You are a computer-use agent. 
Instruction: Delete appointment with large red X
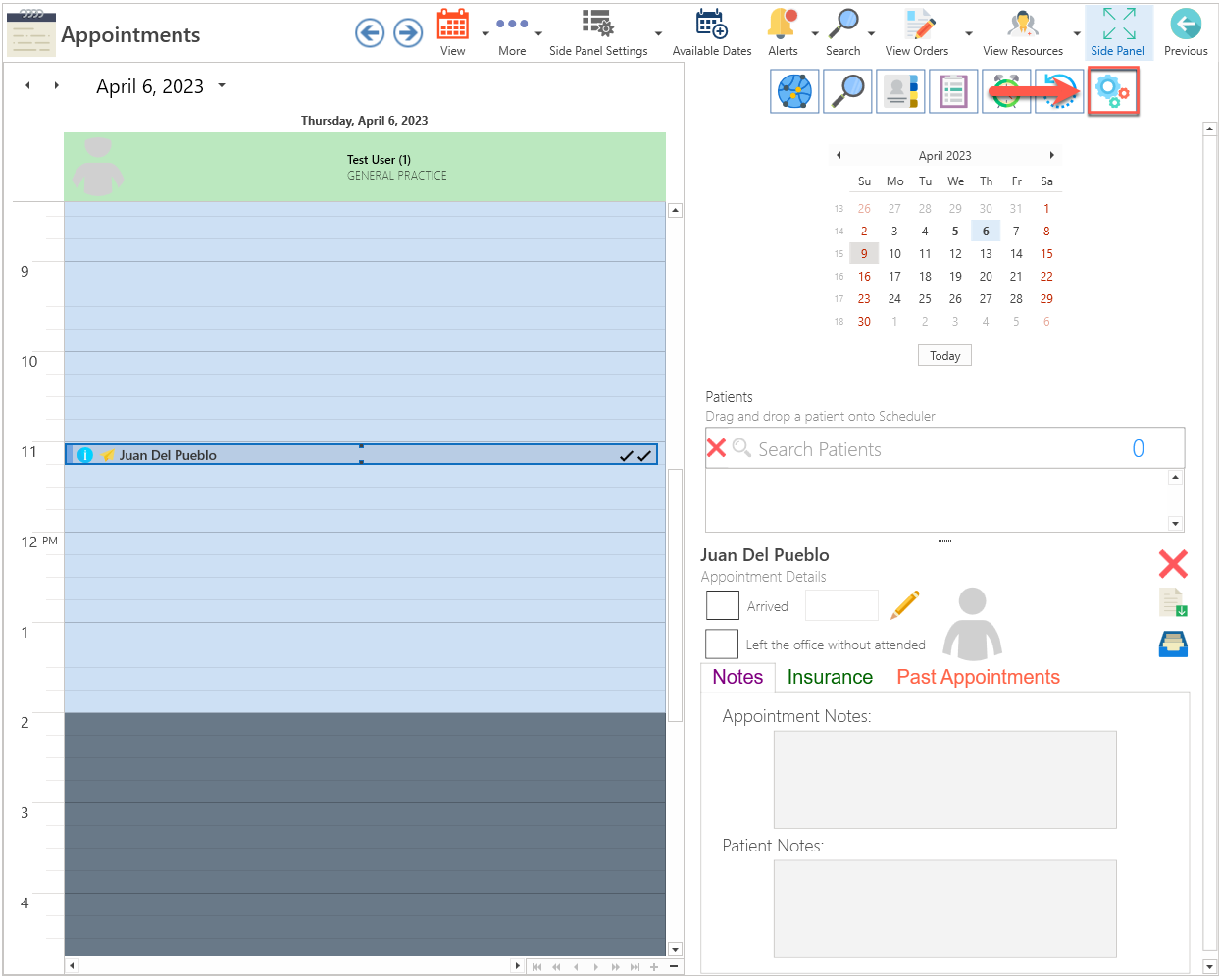(x=1173, y=563)
